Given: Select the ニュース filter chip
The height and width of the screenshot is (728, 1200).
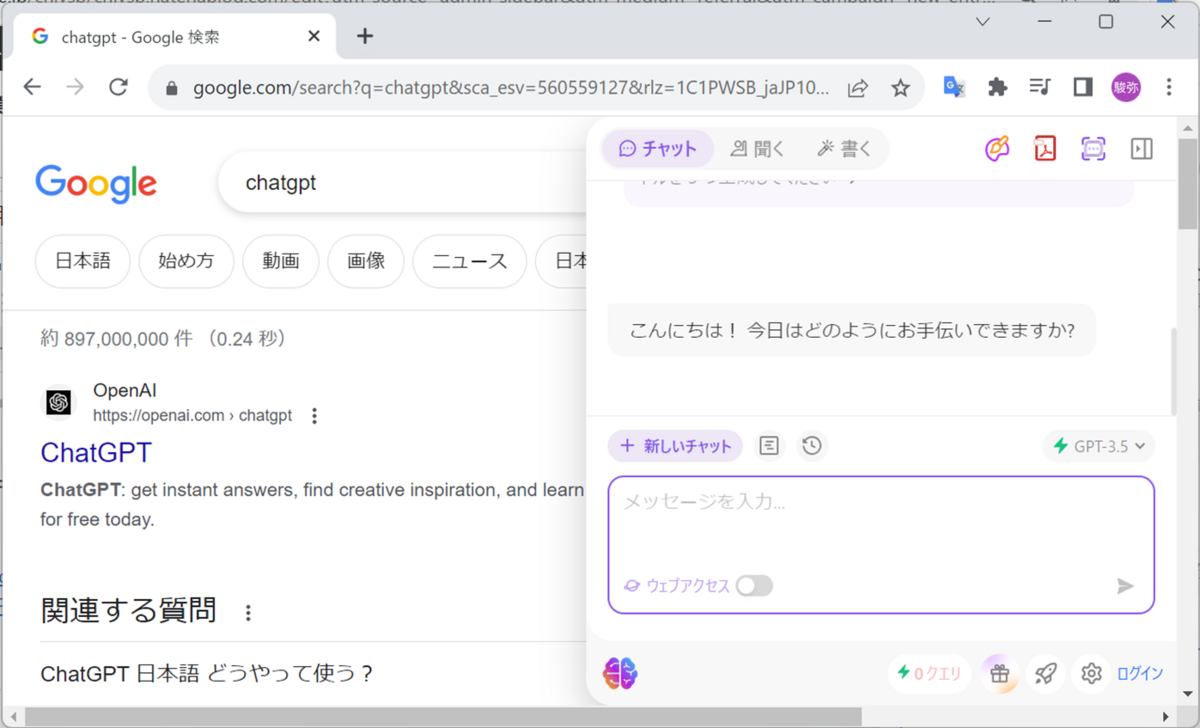Looking at the screenshot, I should (469, 262).
